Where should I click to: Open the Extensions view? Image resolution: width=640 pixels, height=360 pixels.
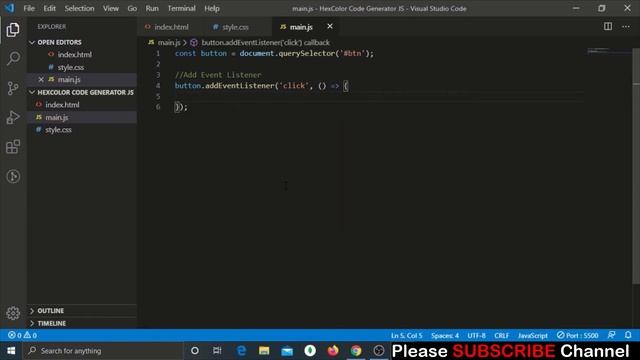(13, 147)
